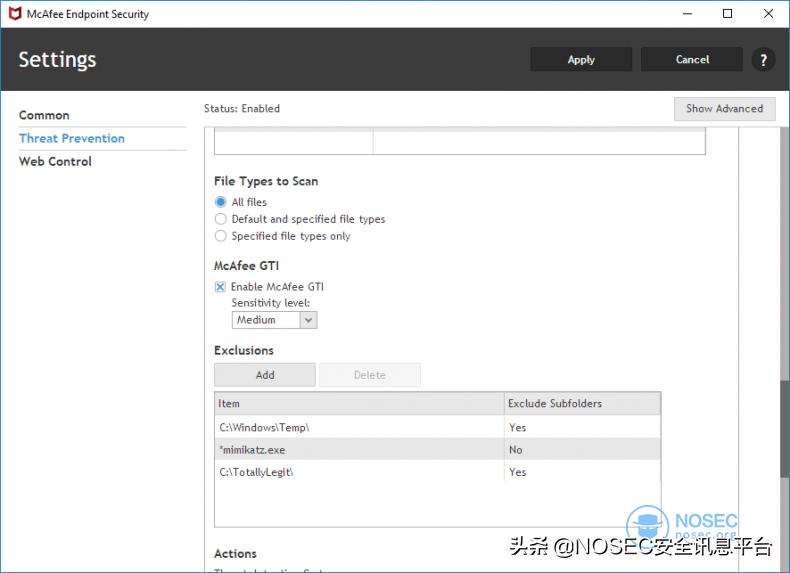The image size is (790, 573).
Task: Add a new exclusion
Action: pyautogui.click(x=265, y=375)
